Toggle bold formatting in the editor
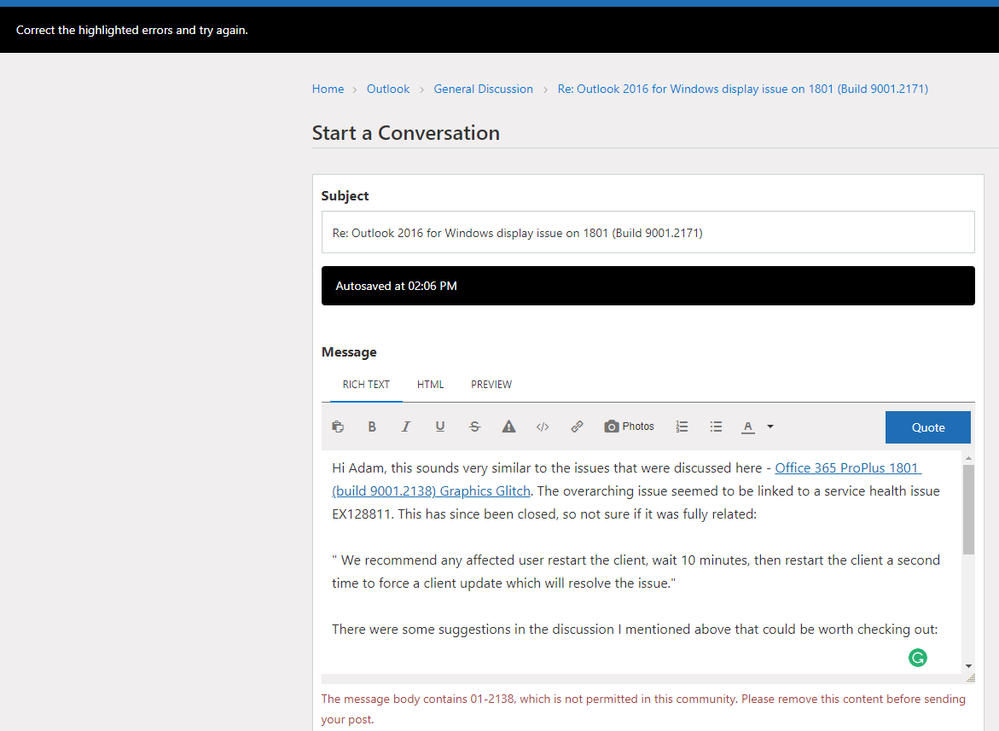 pyautogui.click(x=372, y=426)
